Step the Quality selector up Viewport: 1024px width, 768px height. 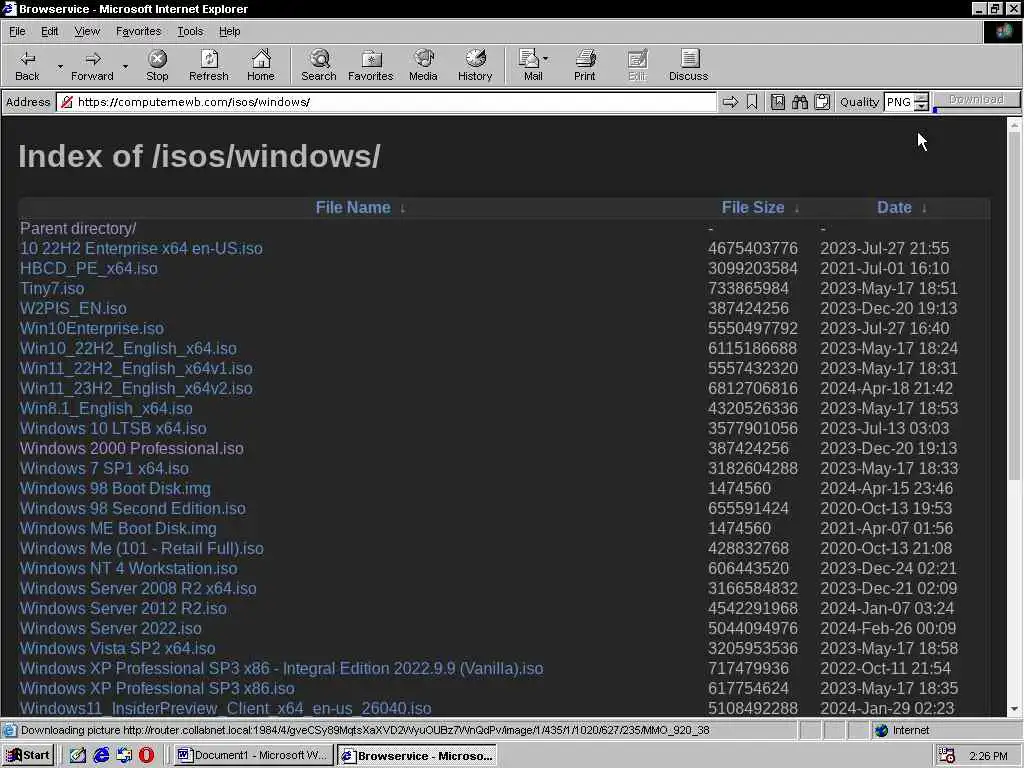[921, 98]
